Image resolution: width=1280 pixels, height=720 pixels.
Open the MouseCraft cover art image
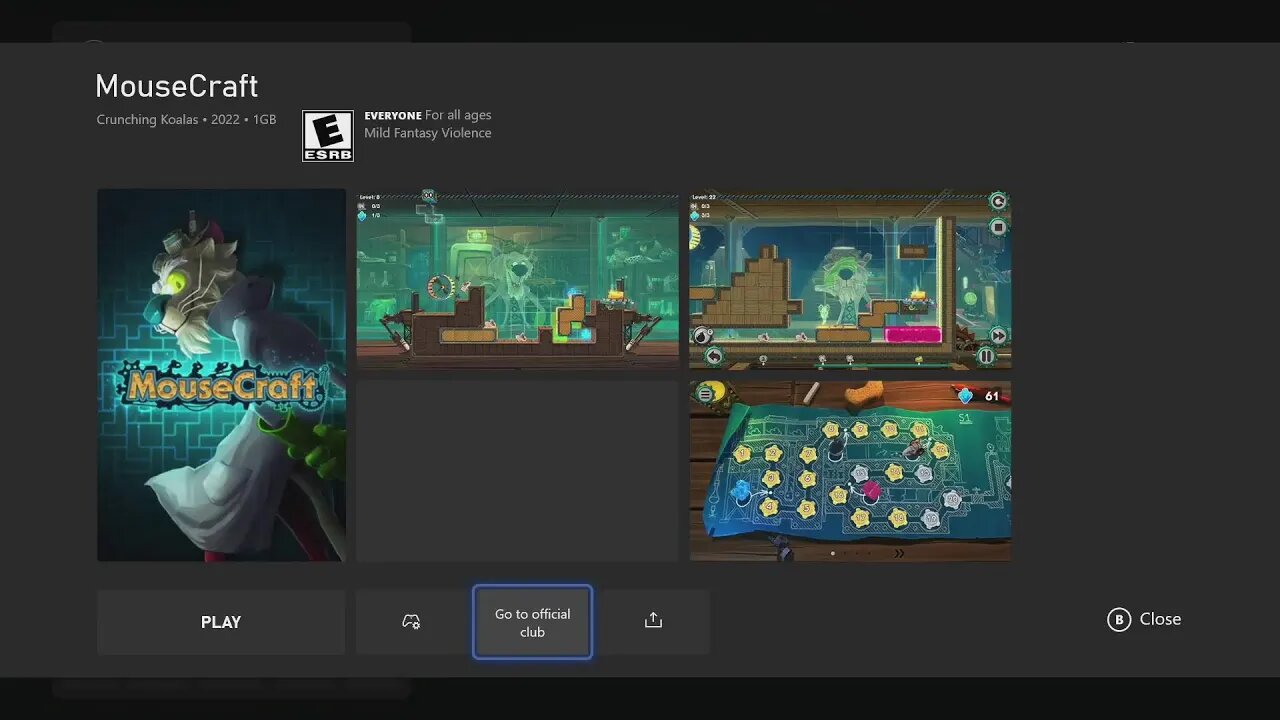click(x=221, y=375)
